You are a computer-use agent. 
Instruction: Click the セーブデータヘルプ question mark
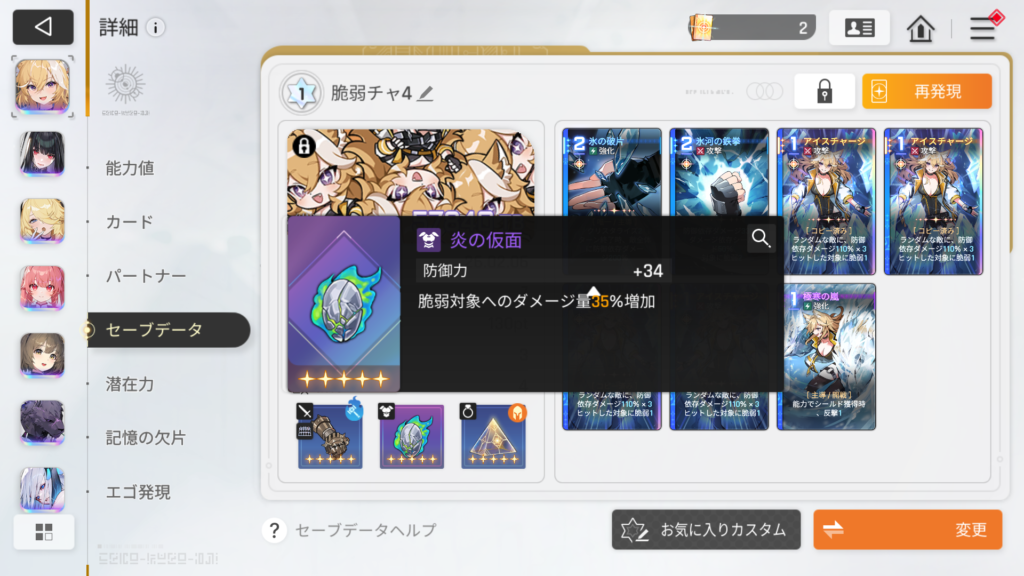(274, 530)
